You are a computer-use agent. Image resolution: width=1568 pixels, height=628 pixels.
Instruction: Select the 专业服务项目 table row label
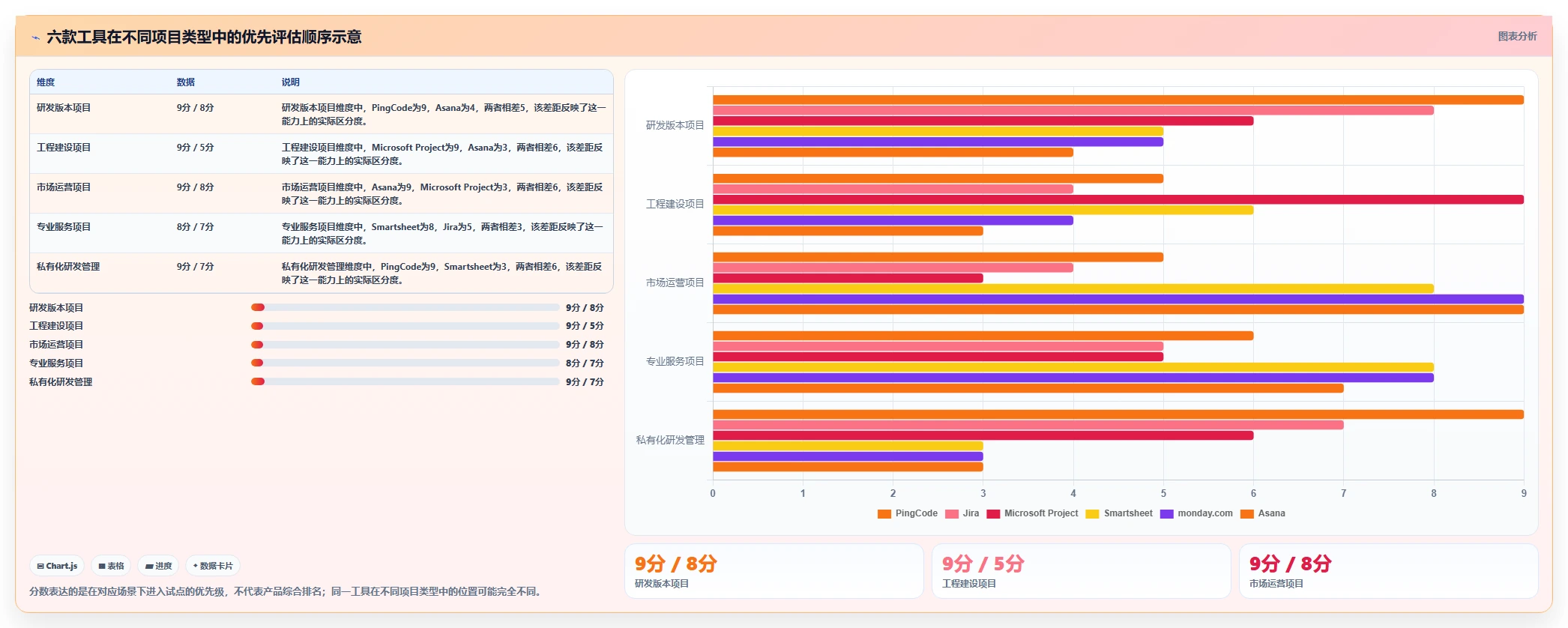(x=64, y=227)
